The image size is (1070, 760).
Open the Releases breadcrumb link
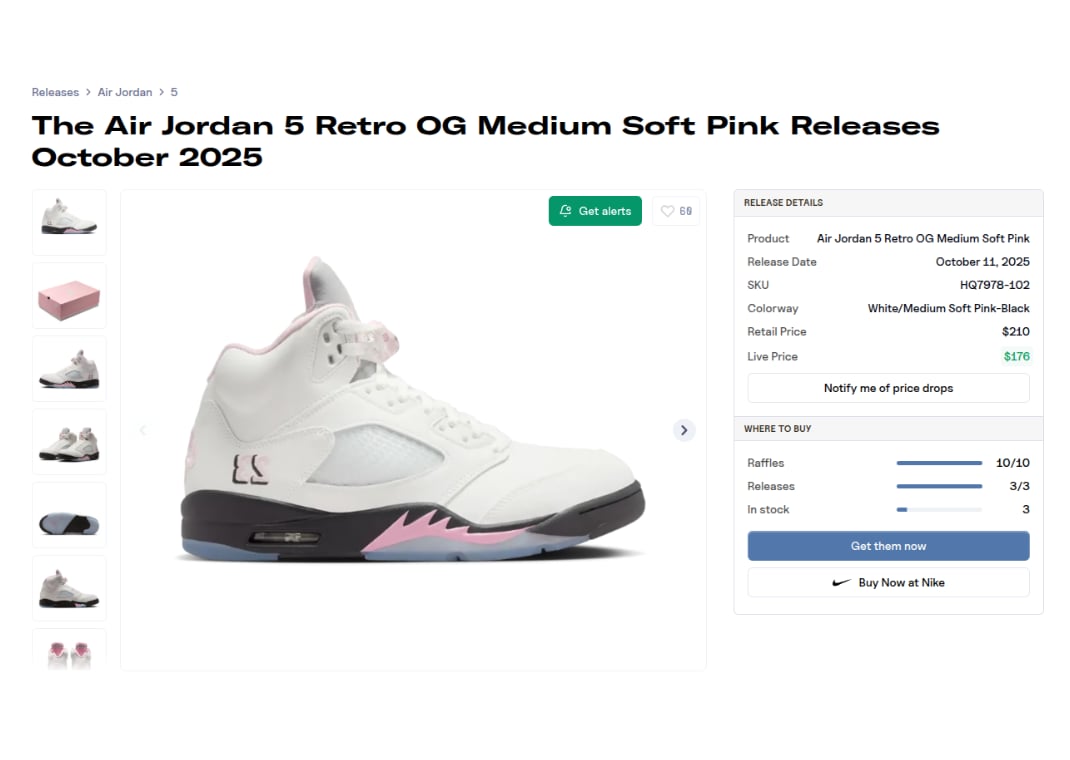[x=55, y=92]
